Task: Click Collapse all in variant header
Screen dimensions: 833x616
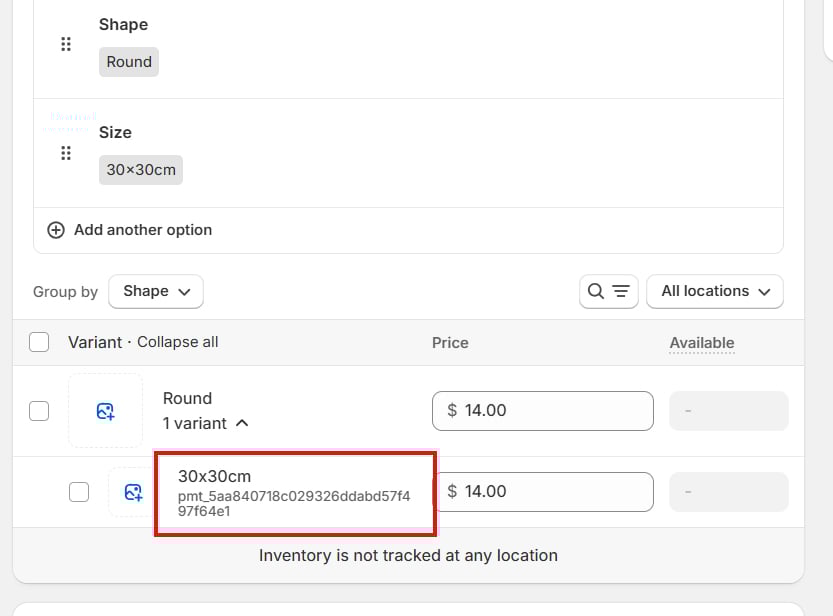Action: (x=177, y=342)
